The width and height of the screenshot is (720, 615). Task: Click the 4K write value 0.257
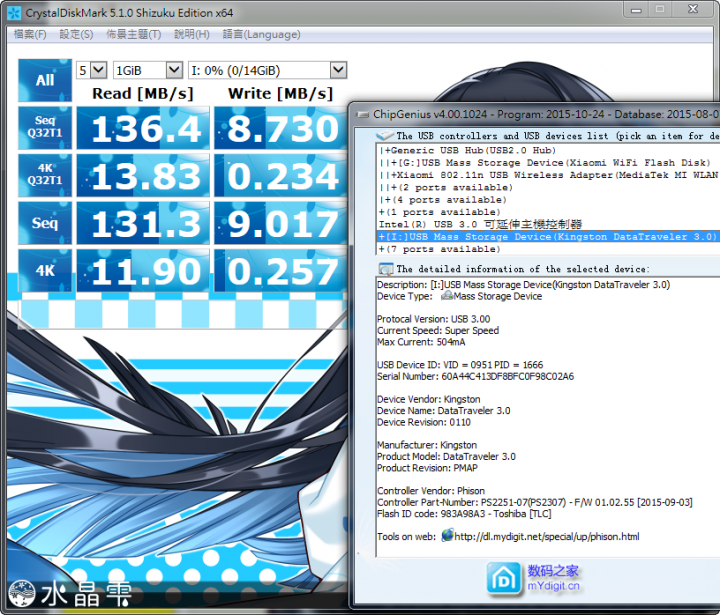[280, 271]
